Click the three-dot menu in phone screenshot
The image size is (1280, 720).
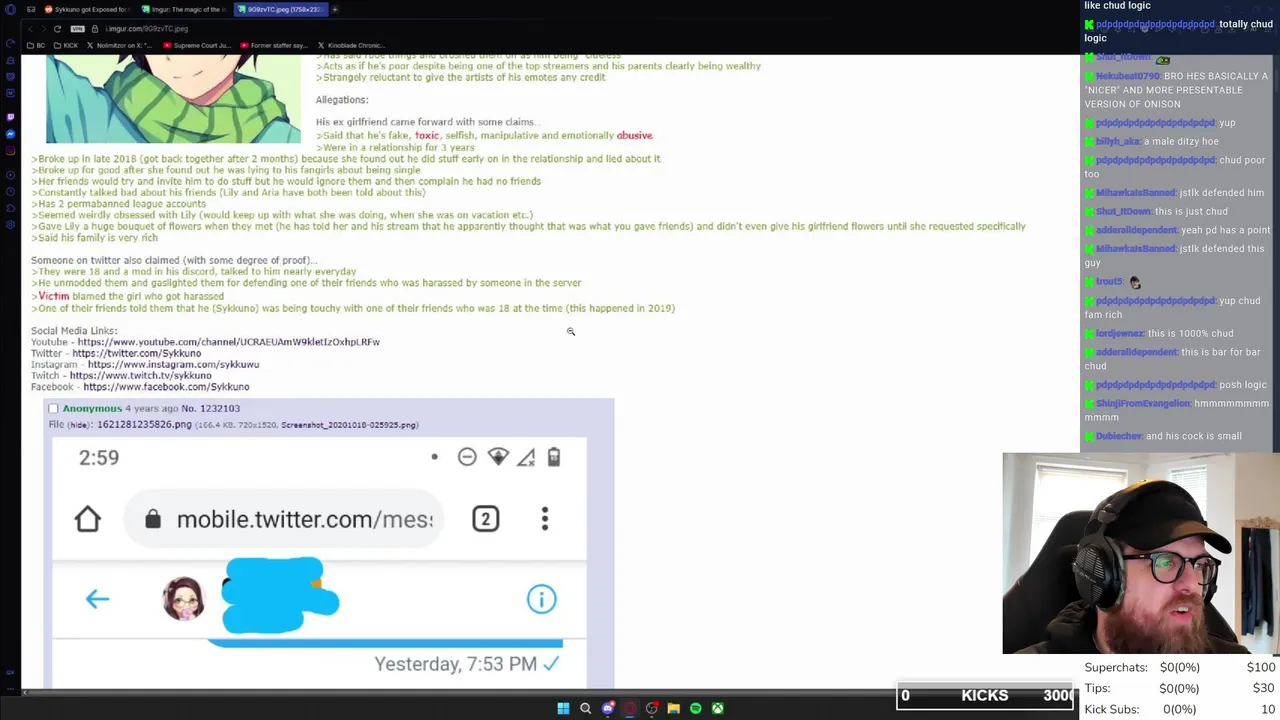point(545,519)
